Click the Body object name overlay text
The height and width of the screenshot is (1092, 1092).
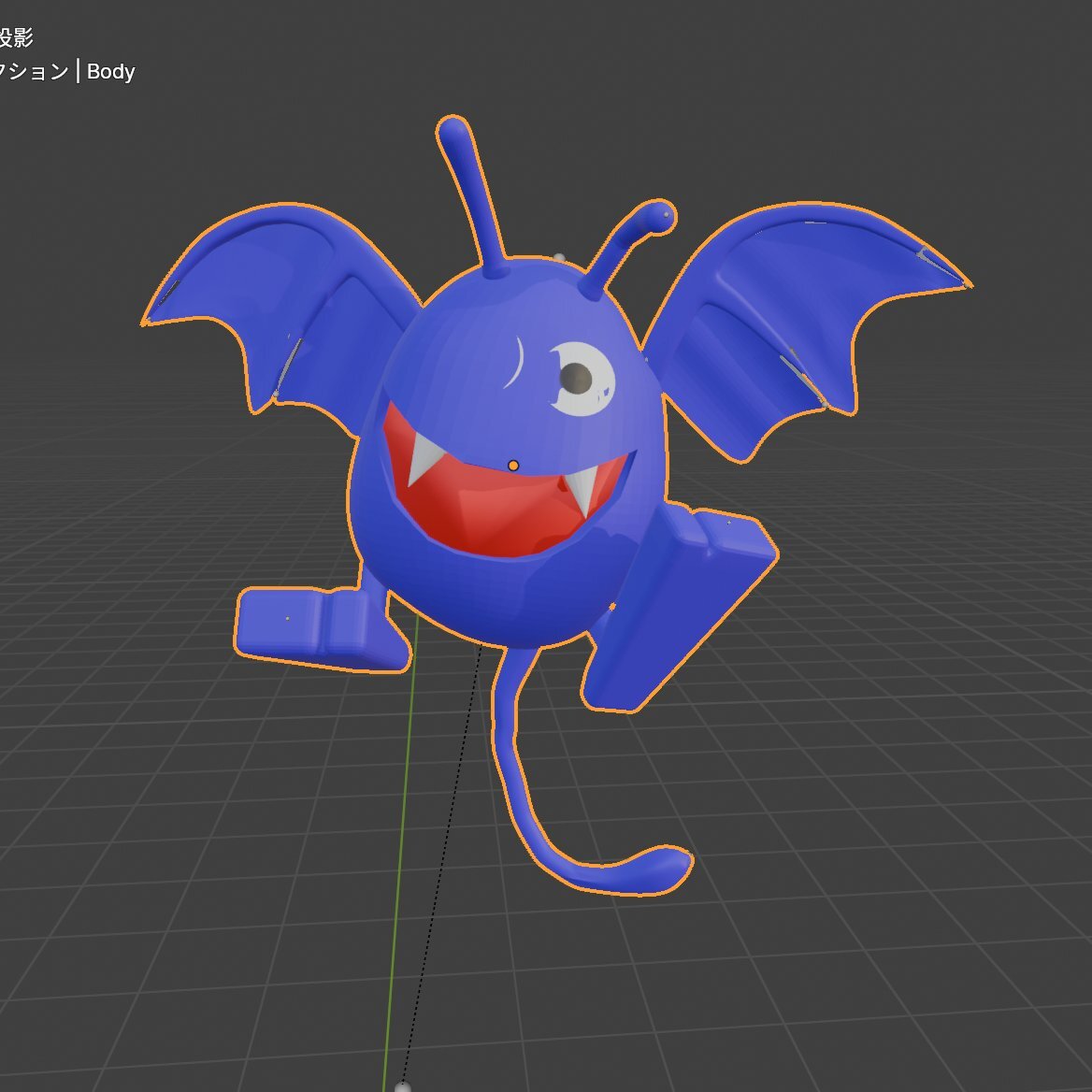(110, 72)
